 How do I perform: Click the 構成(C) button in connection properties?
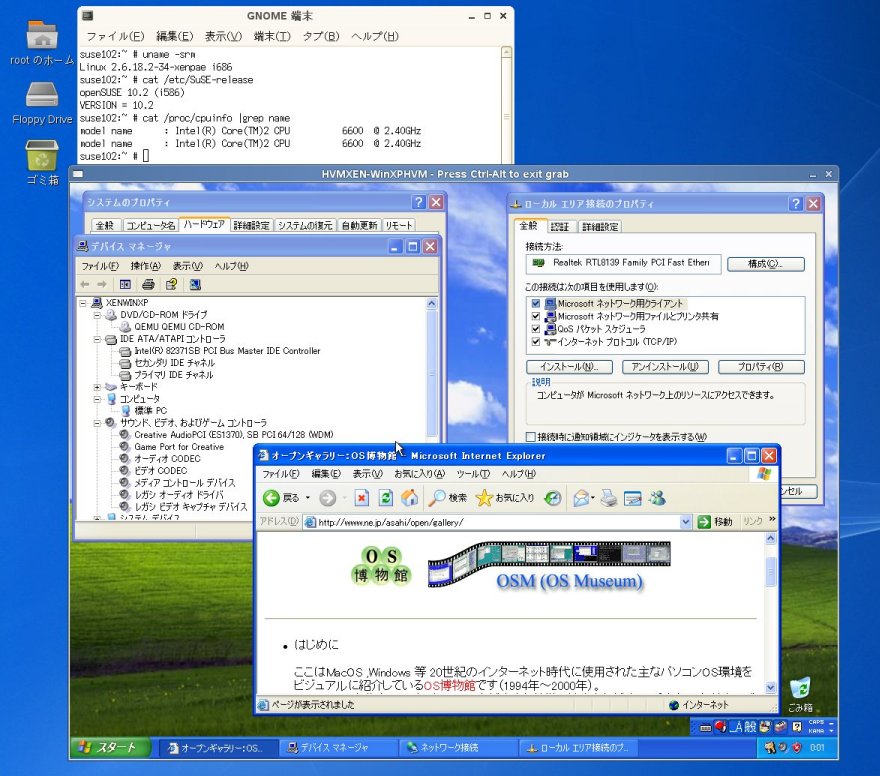[766, 264]
